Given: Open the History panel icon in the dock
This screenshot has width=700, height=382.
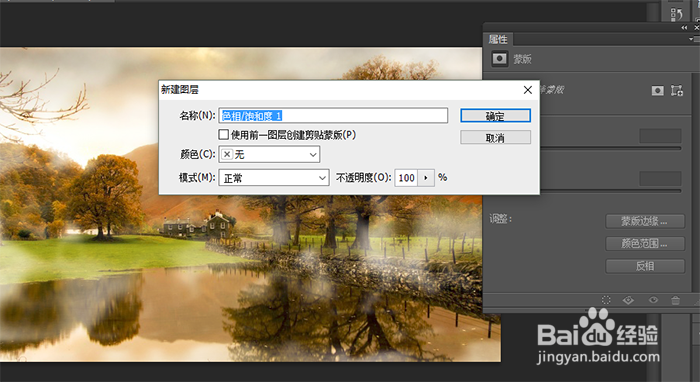Looking at the screenshot, I should [676, 14].
